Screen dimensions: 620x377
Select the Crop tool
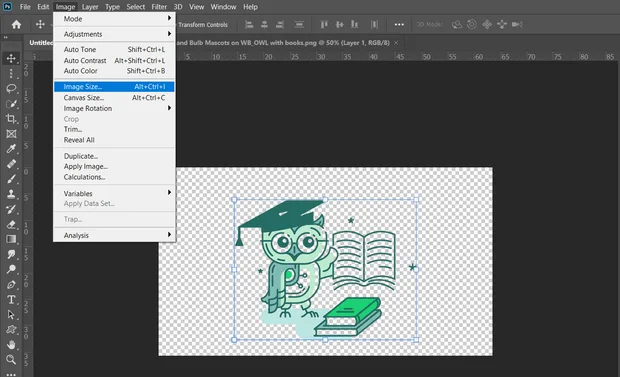11,119
